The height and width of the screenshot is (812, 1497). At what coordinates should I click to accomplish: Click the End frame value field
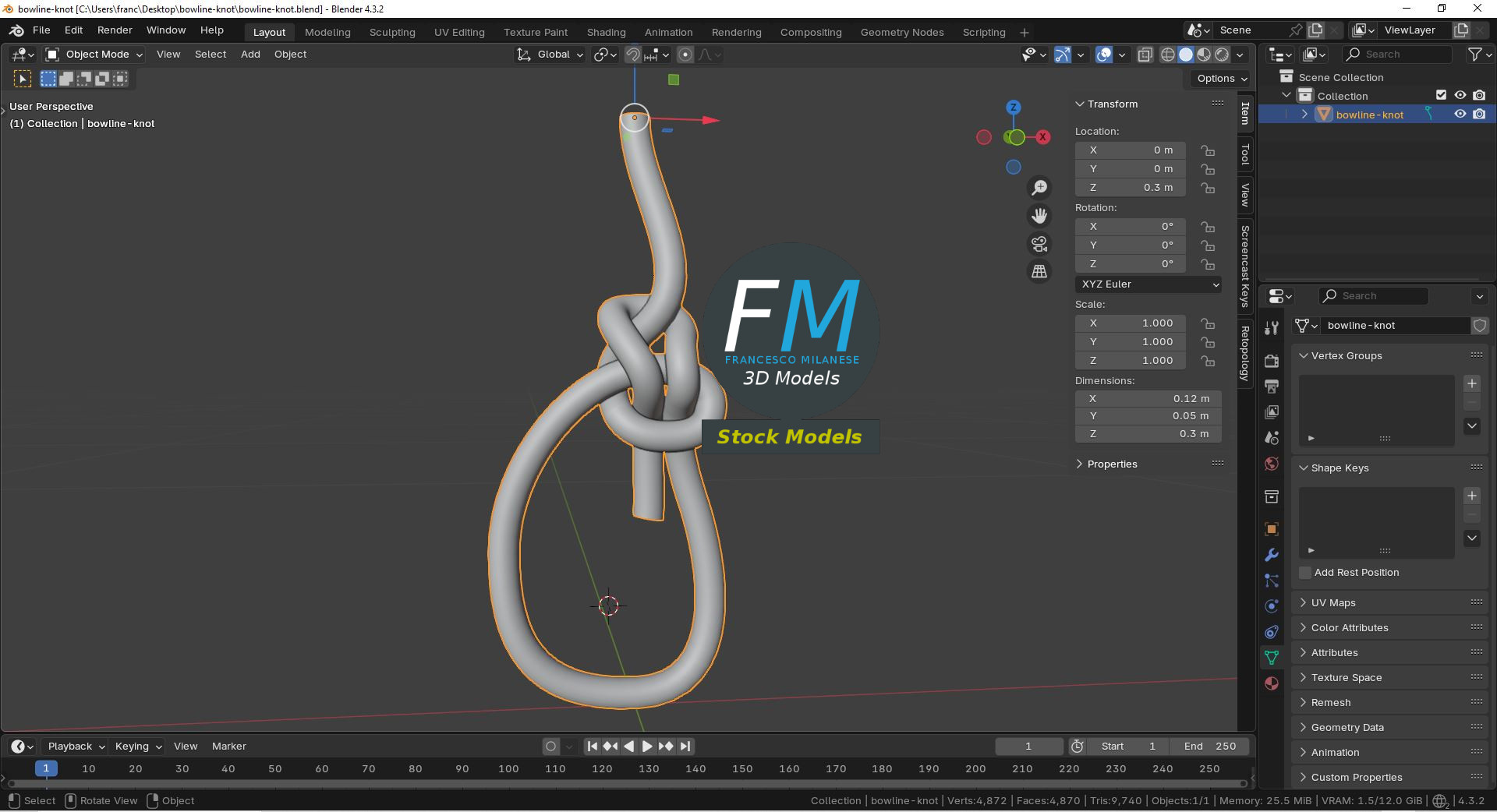(1210, 747)
